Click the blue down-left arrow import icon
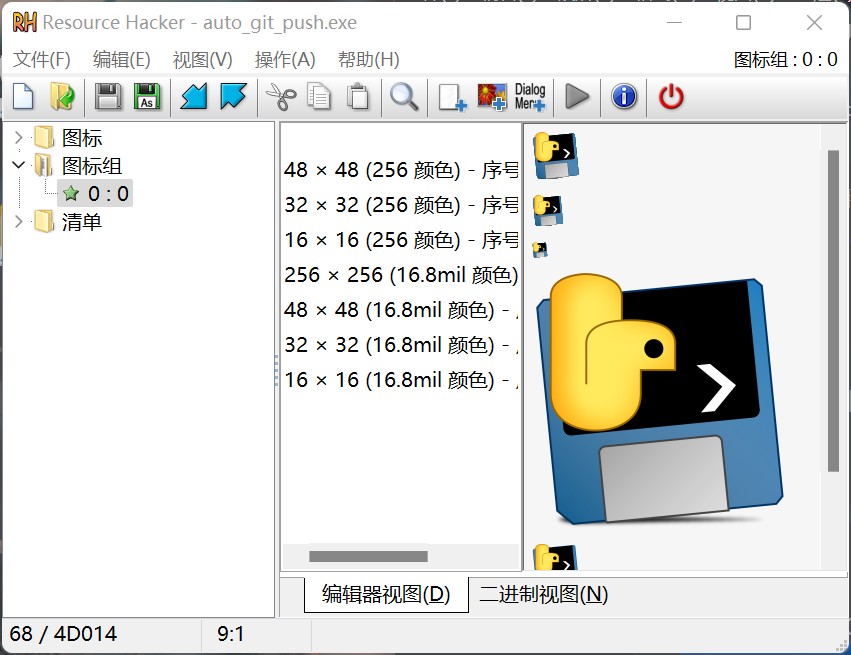851x655 pixels. coord(194,97)
